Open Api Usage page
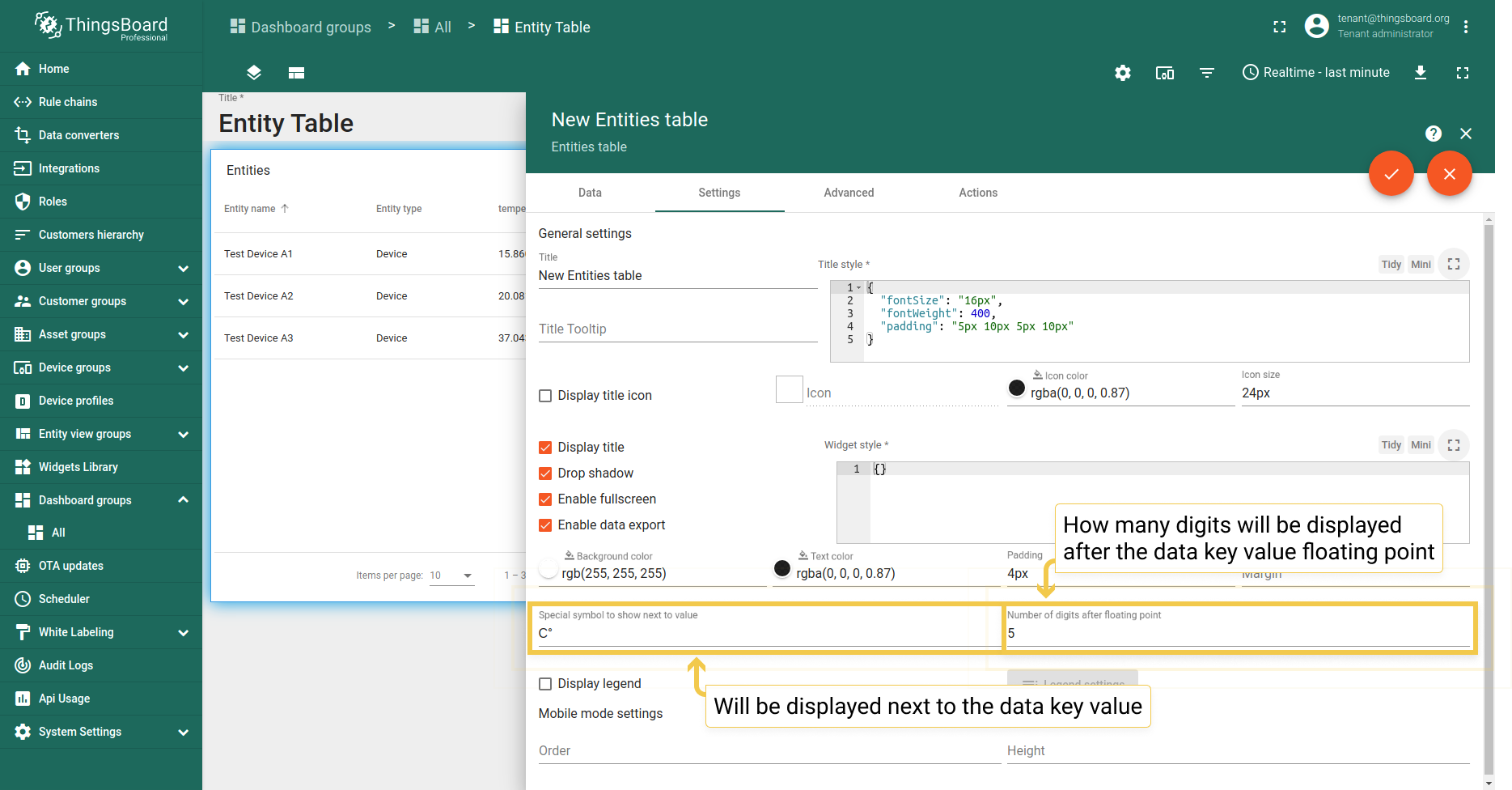The height and width of the screenshot is (790, 1512). pyautogui.click(x=101, y=699)
